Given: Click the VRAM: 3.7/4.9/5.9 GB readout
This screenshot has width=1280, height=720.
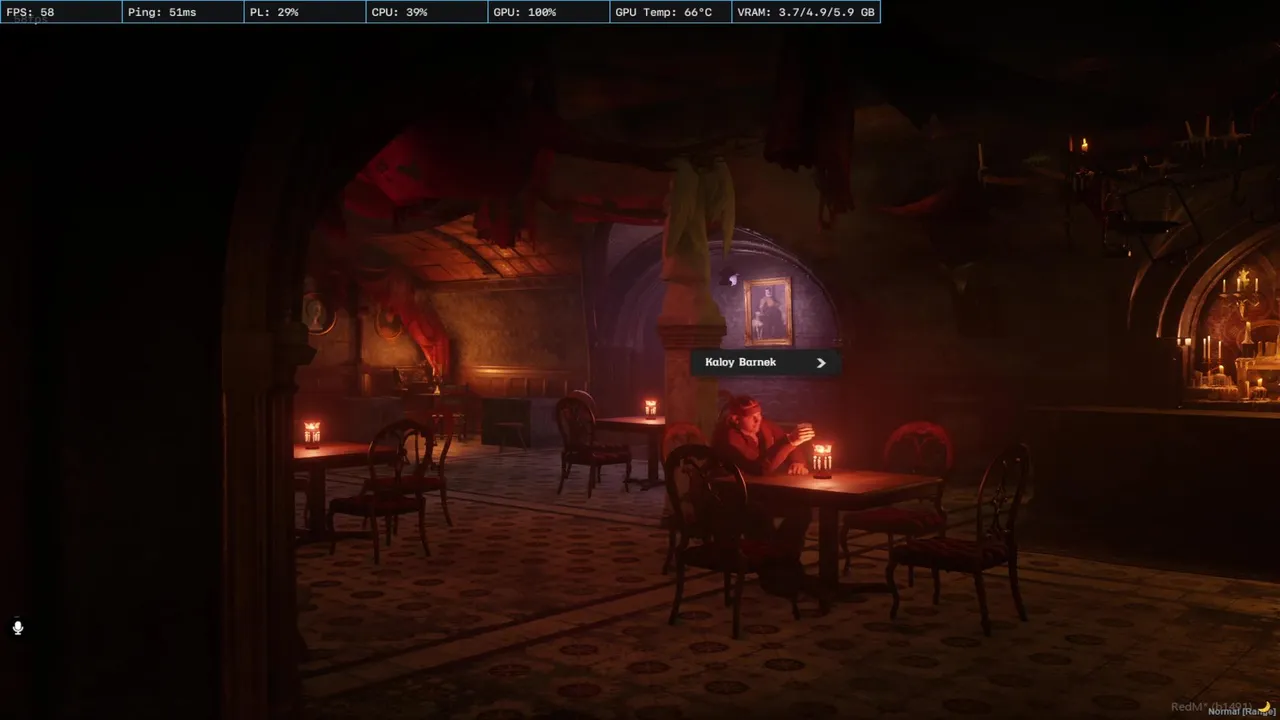Looking at the screenshot, I should [806, 12].
